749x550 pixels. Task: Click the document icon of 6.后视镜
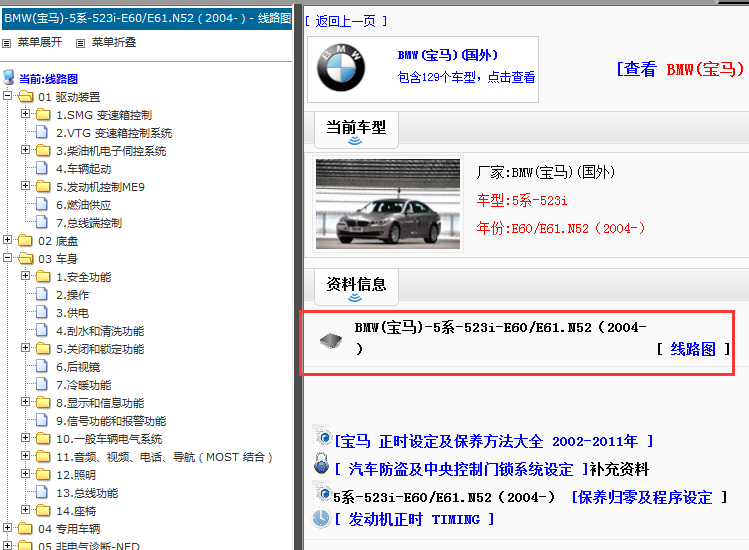42,366
